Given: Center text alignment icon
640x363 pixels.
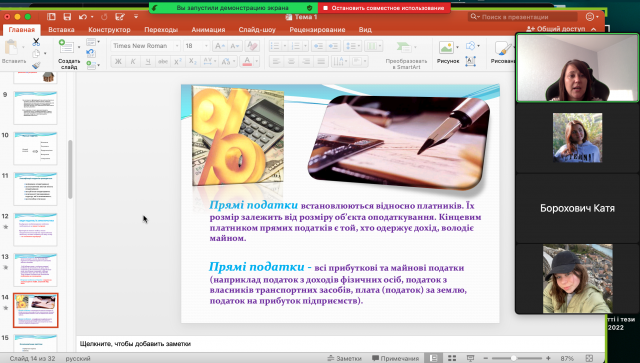Looking at the screenshot, I should pos(291,62).
